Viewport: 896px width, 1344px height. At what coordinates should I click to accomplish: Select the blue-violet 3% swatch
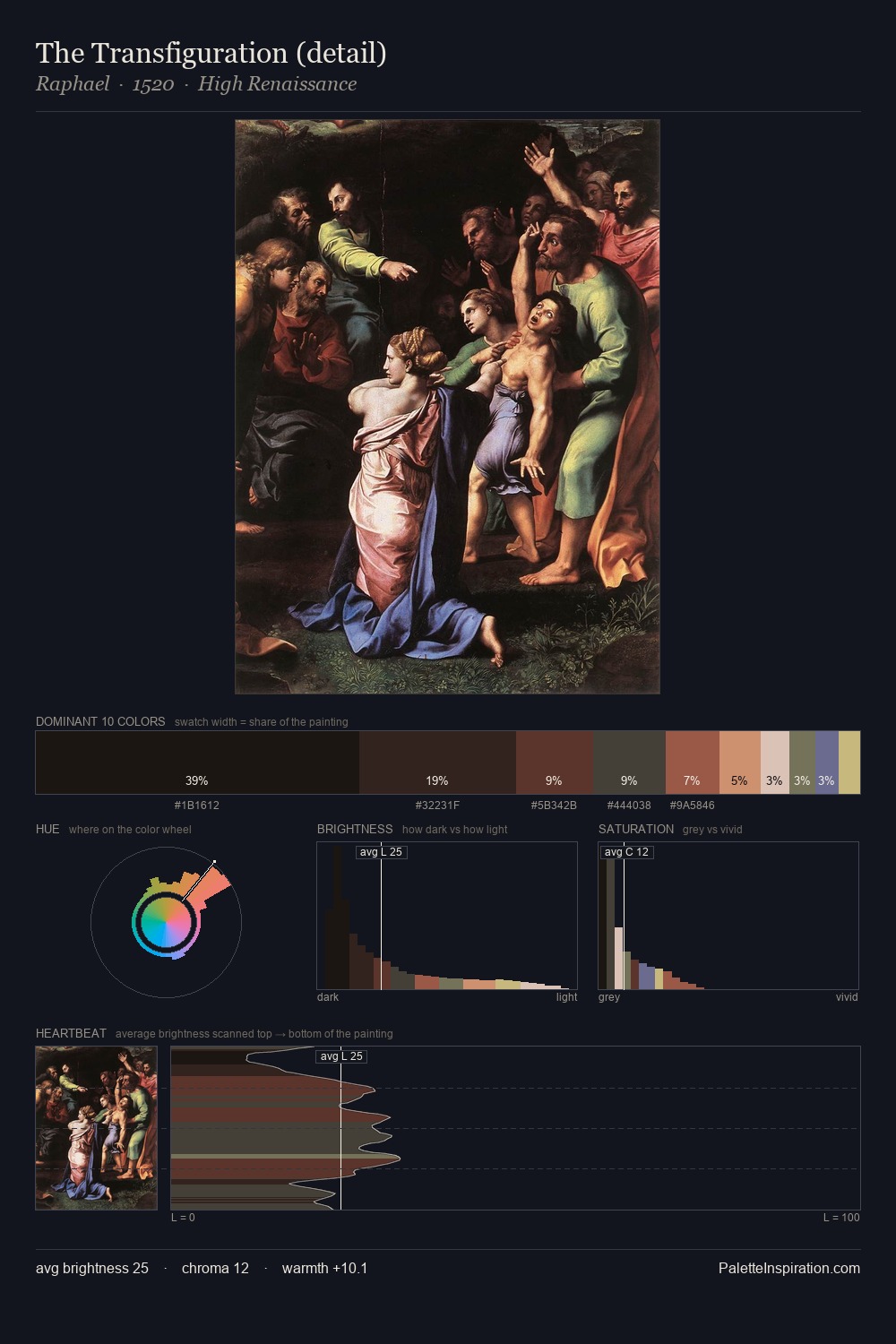tap(826, 762)
